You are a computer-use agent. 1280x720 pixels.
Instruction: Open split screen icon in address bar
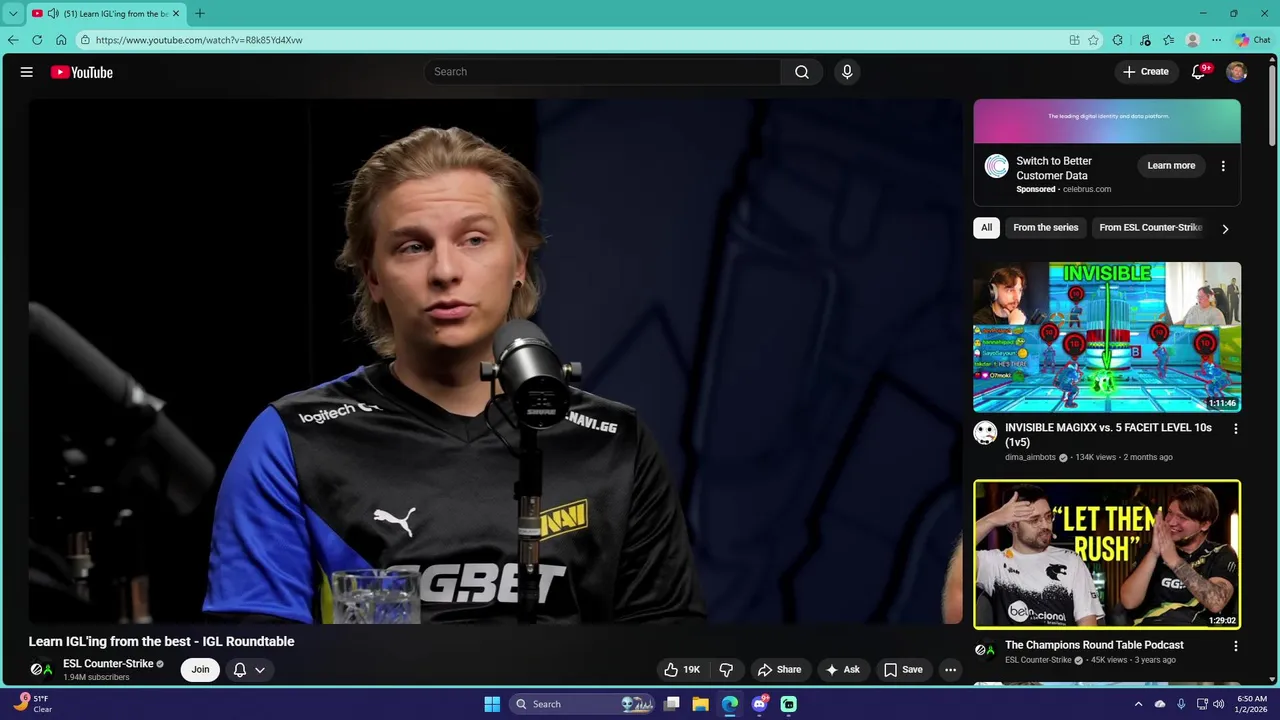click(x=1074, y=40)
